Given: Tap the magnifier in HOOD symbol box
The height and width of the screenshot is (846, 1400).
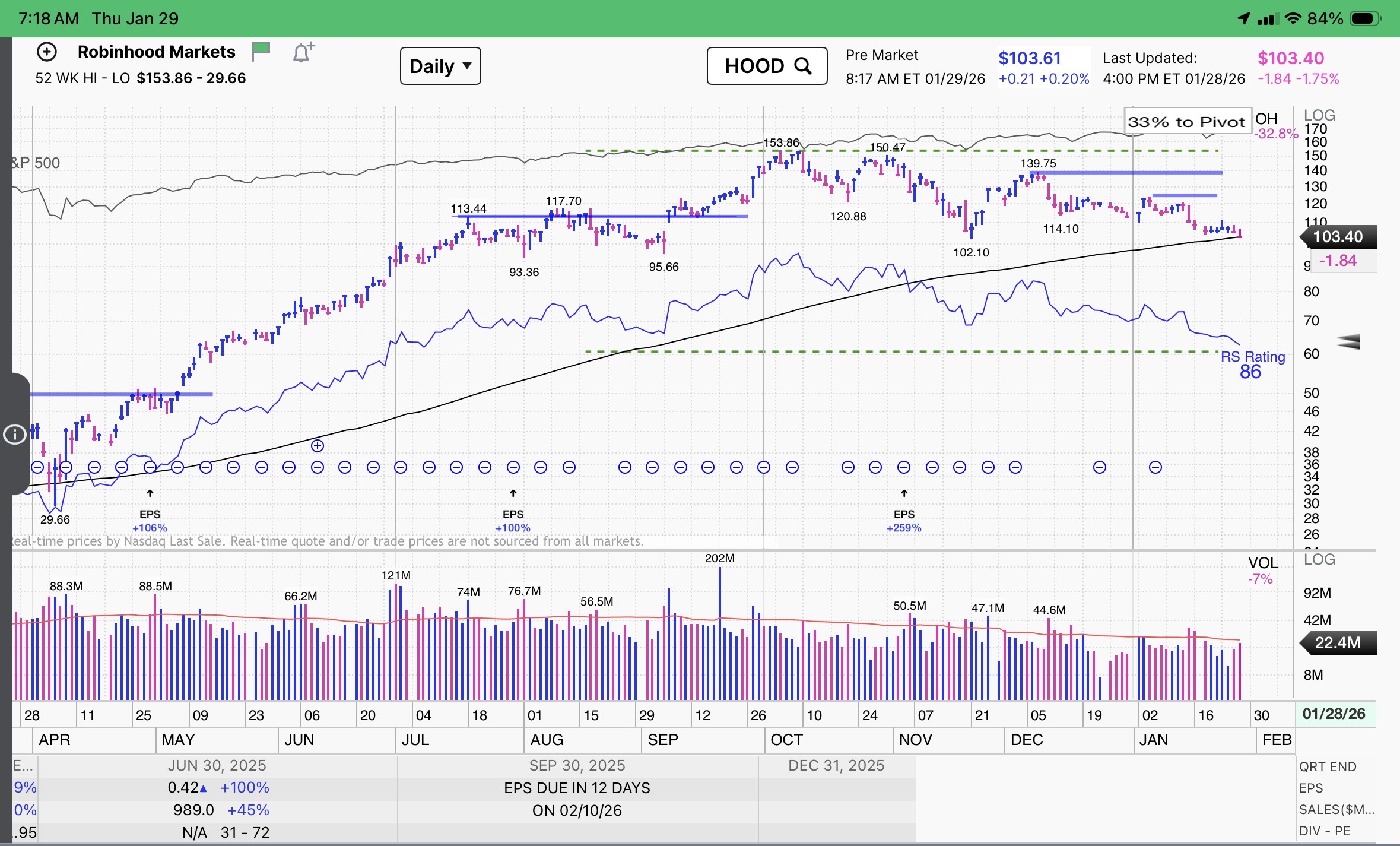Looking at the screenshot, I should coord(803,66).
